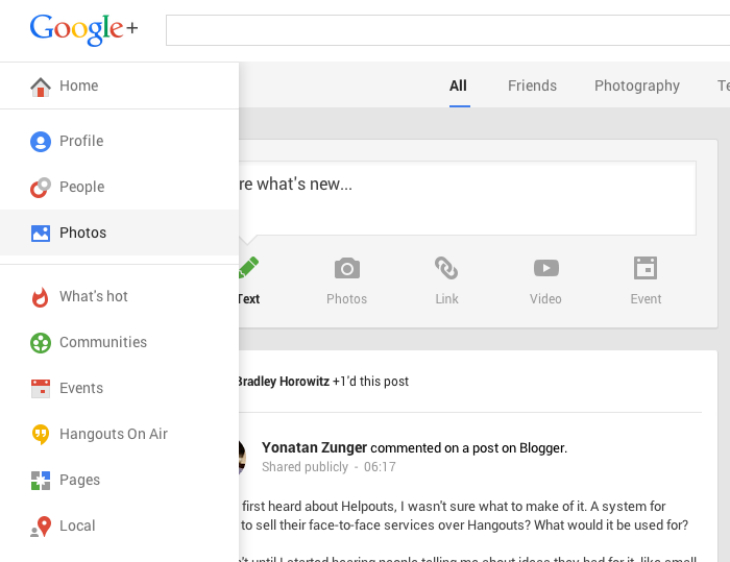Open Communities in the sidebar
The image size is (730, 562).
click(119, 343)
